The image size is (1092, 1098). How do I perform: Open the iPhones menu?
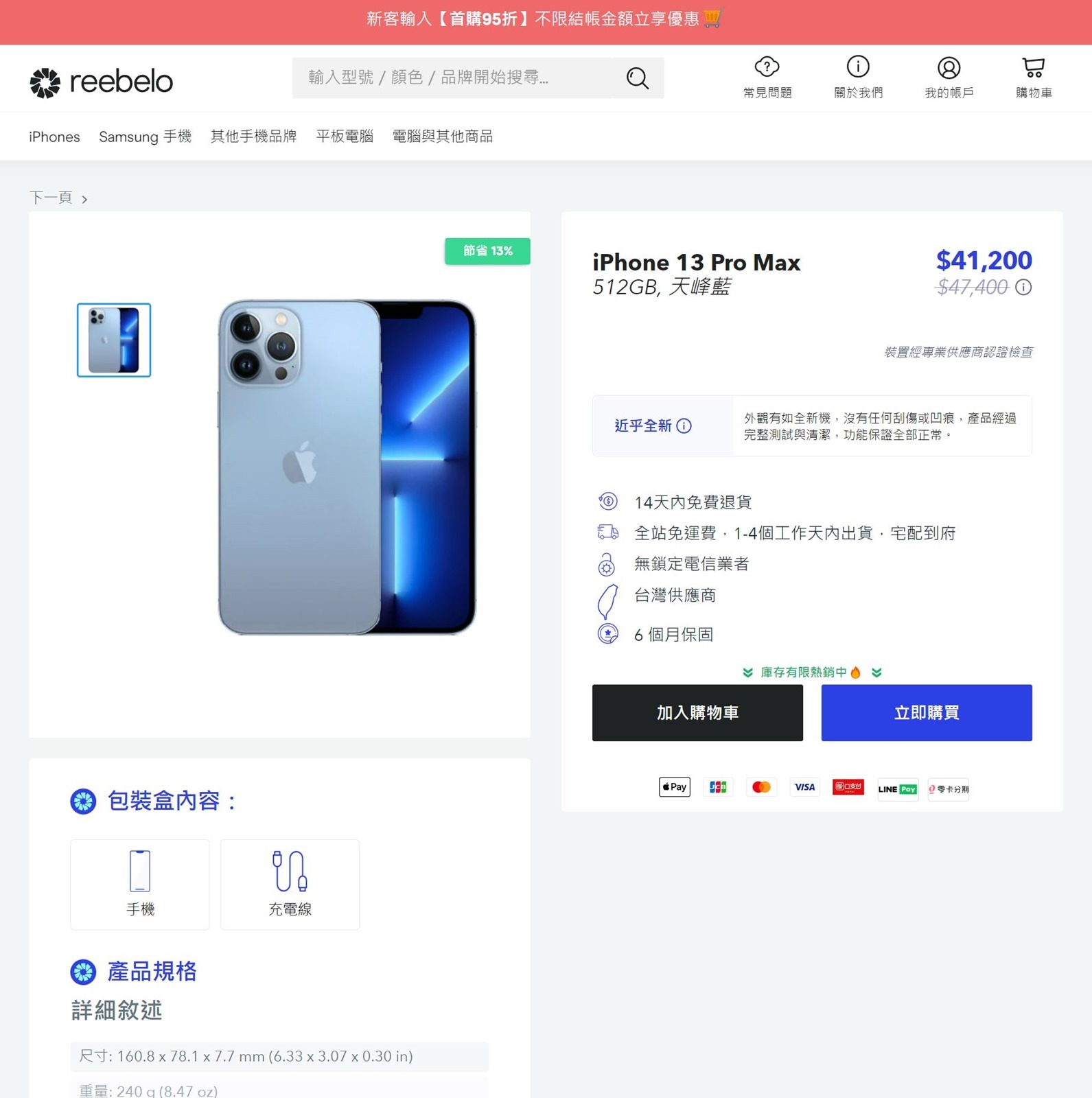[54, 137]
